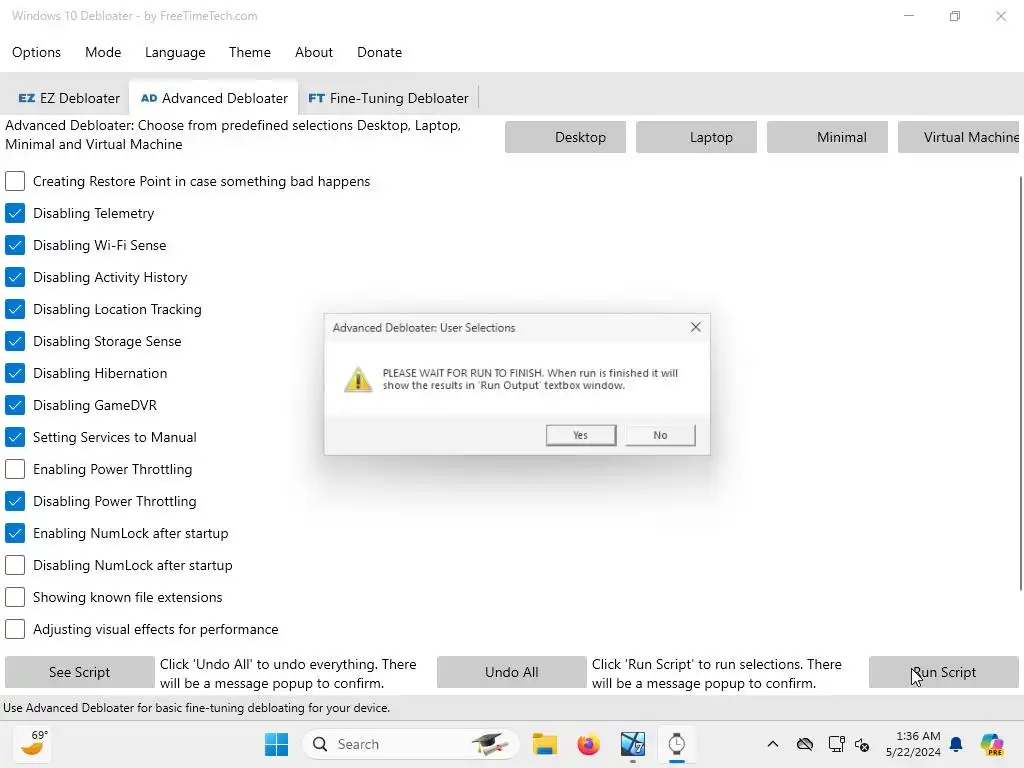Uncheck Setting Services to Manual
Viewport: 1024px width, 768px height.
[x=15, y=437]
